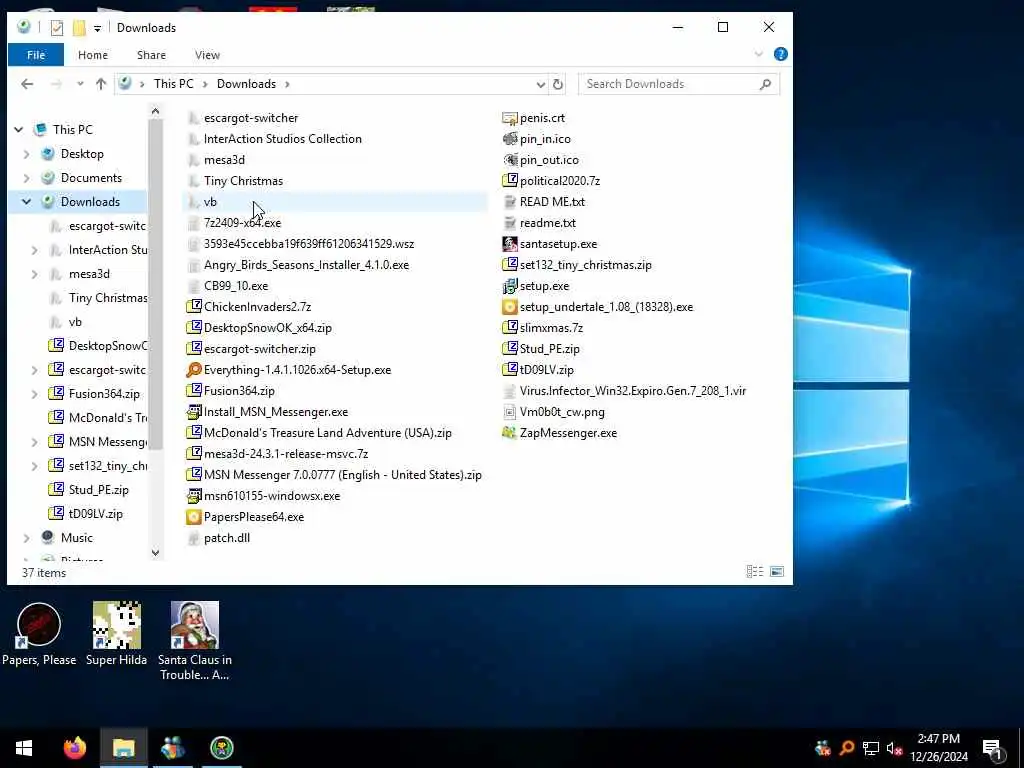Open MSN Messenger taskbar icon
The width and height of the screenshot is (1024, 768).
tap(172, 748)
